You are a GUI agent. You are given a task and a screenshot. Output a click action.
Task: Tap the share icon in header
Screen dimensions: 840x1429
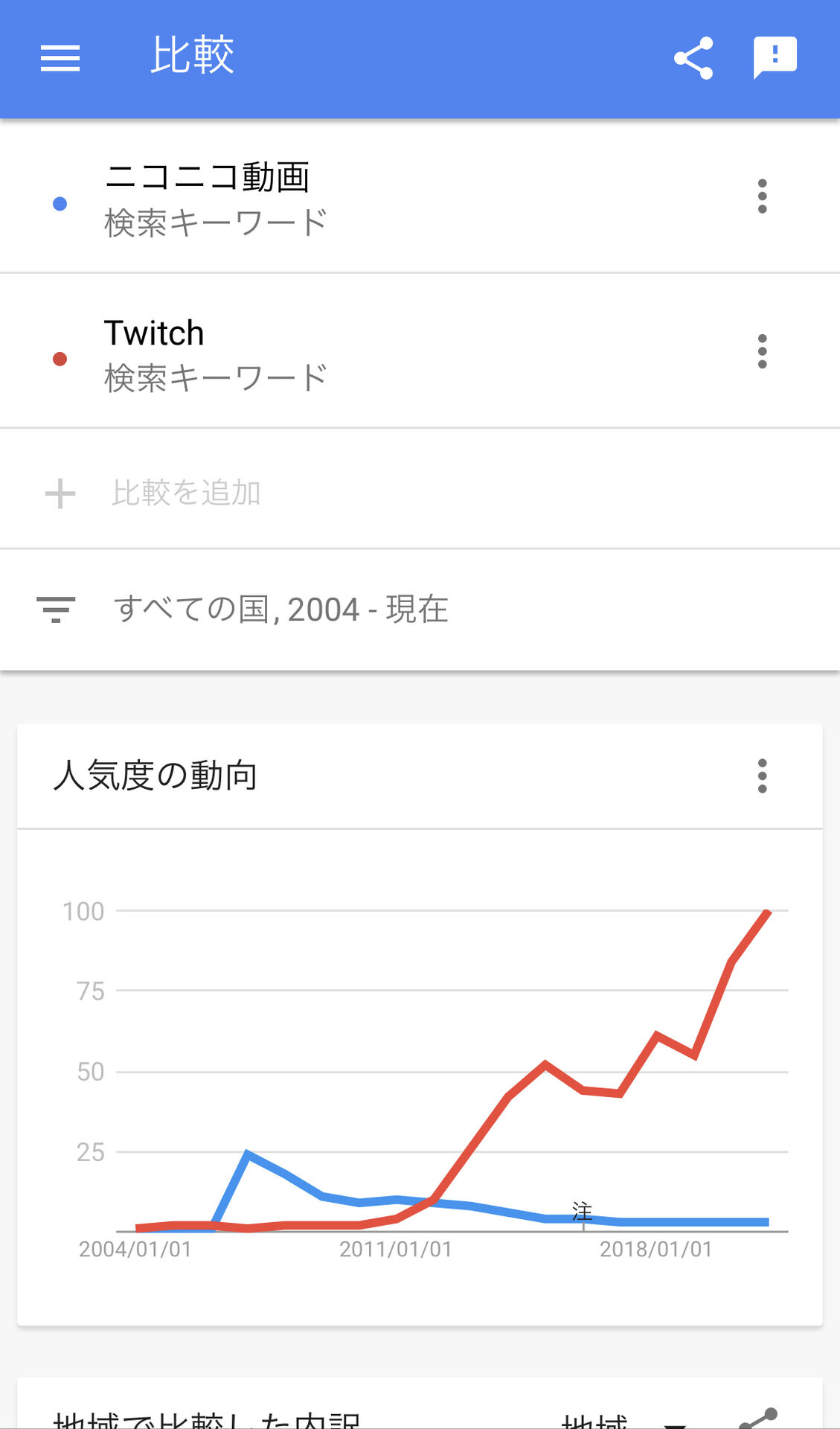click(693, 58)
